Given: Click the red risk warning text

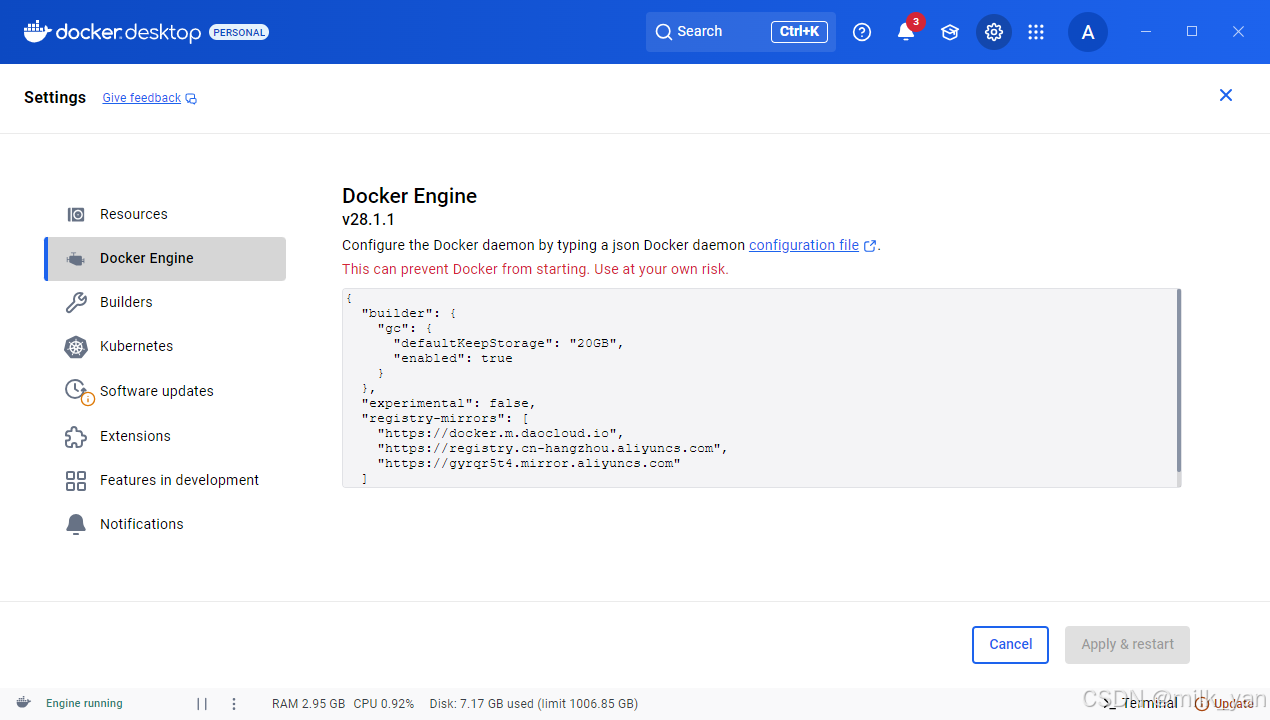Looking at the screenshot, I should coord(535,269).
